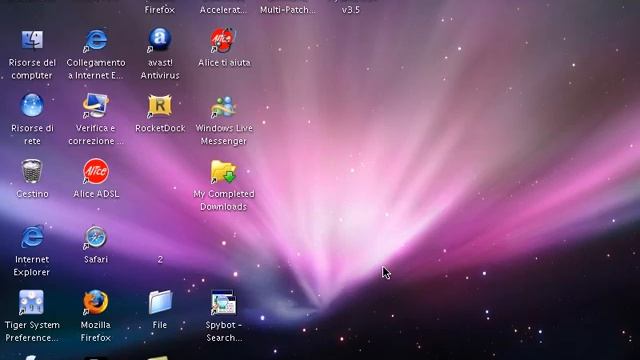
Task: Launch avast! Antivirus shortcut
Action: (160, 40)
